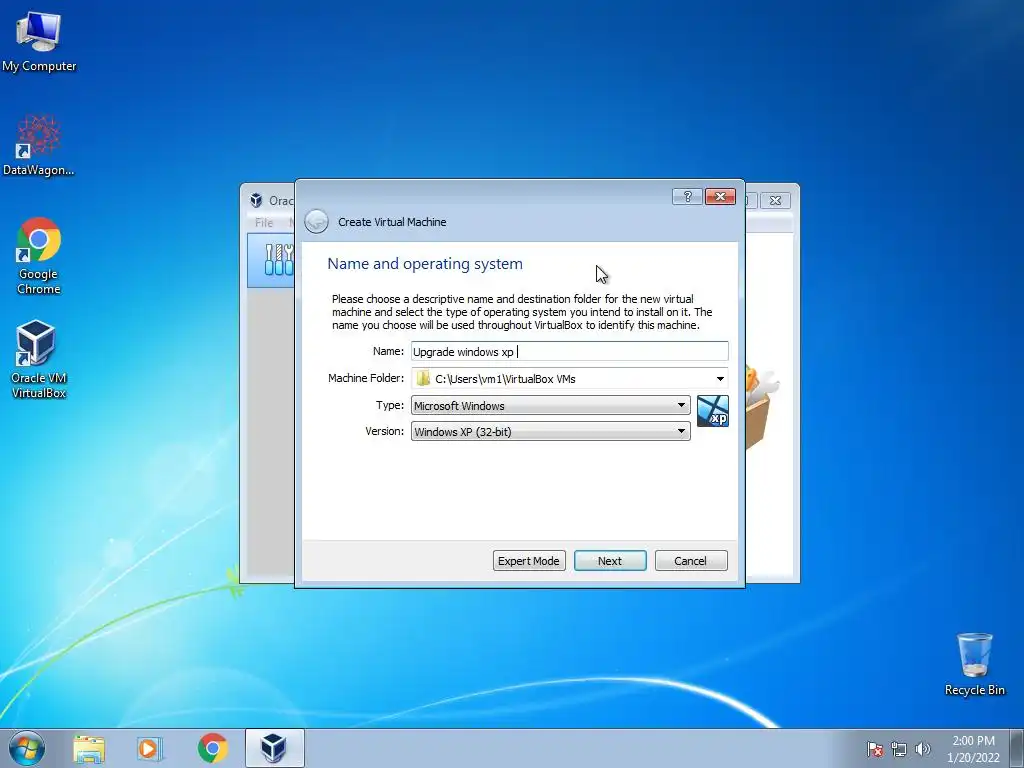This screenshot has width=1024, height=768.
Task: Click the Expert Mode button
Action: [x=529, y=561]
